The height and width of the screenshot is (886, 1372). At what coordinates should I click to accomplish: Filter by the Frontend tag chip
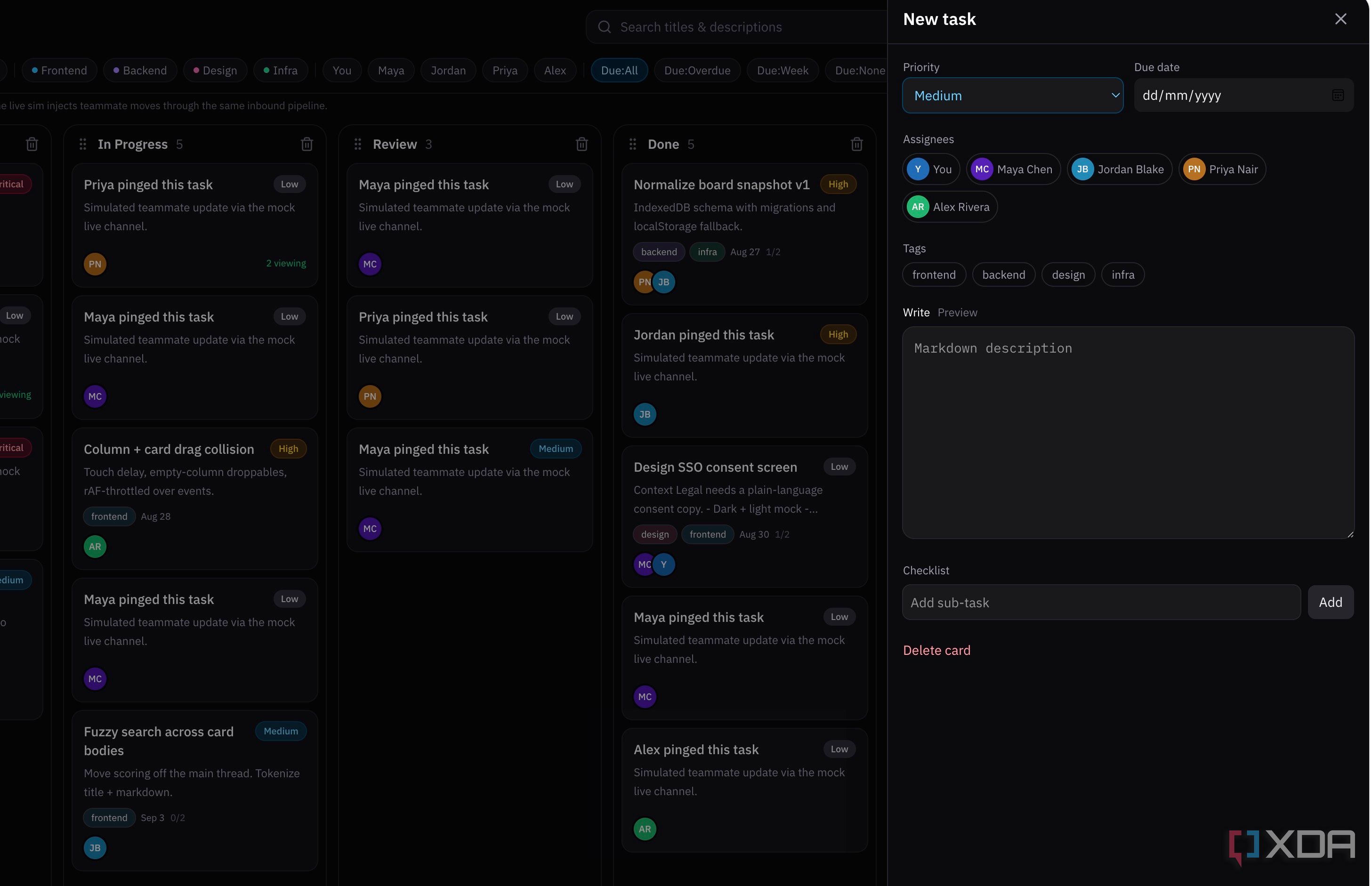[x=59, y=70]
